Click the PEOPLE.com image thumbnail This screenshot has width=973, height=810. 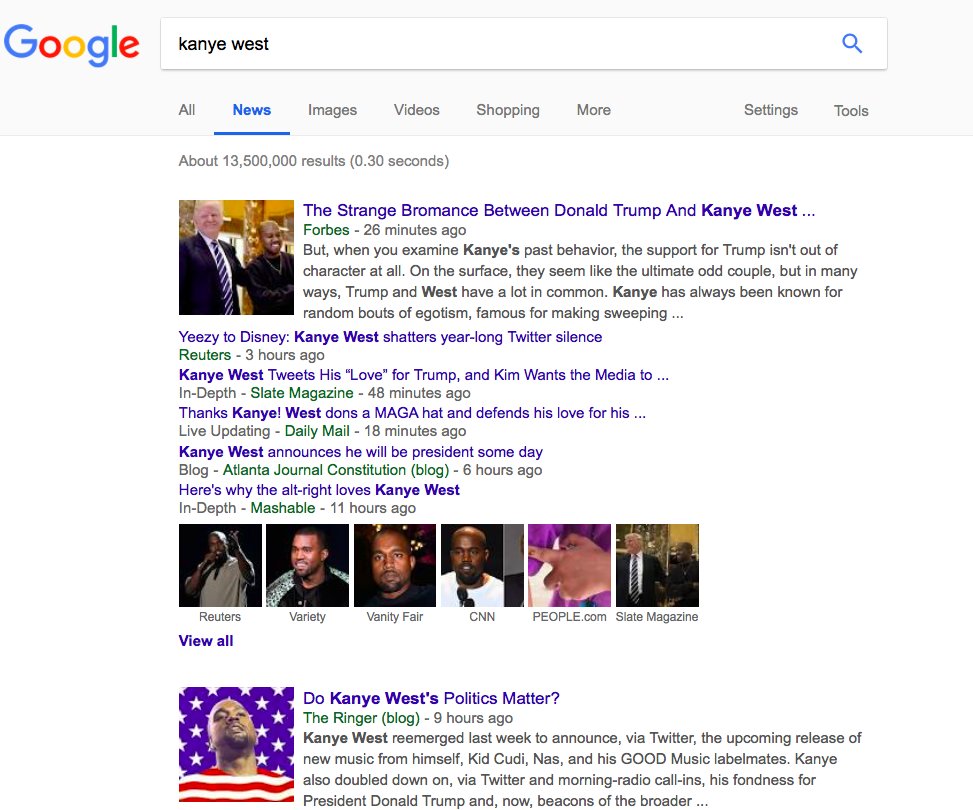(x=569, y=565)
